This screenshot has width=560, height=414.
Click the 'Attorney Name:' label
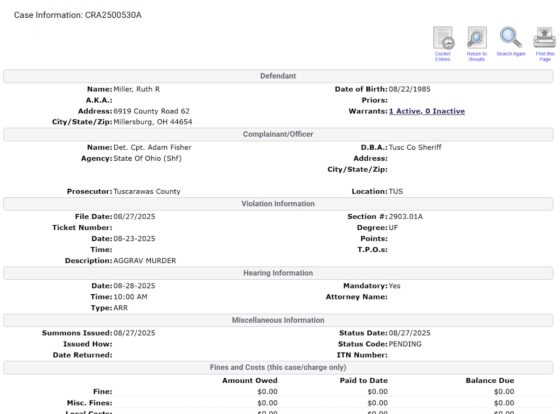click(356, 297)
